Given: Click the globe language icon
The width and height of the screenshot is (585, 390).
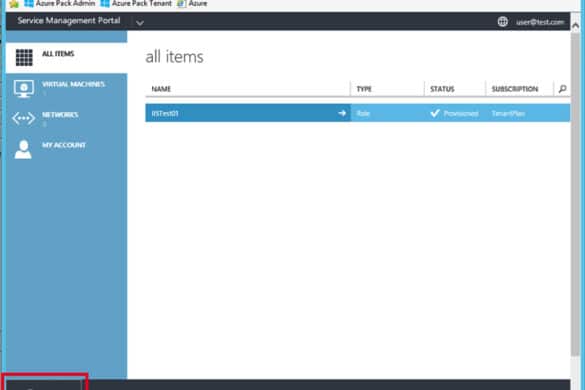Looking at the screenshot, I should click(x=503, y=22).
